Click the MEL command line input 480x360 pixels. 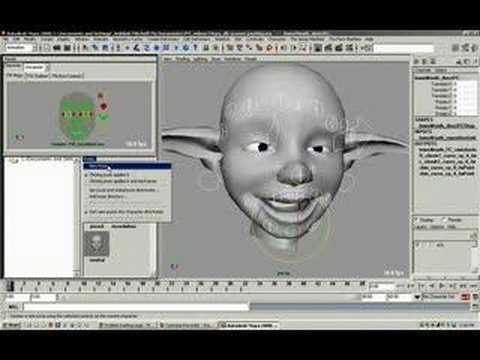point(136,307)
